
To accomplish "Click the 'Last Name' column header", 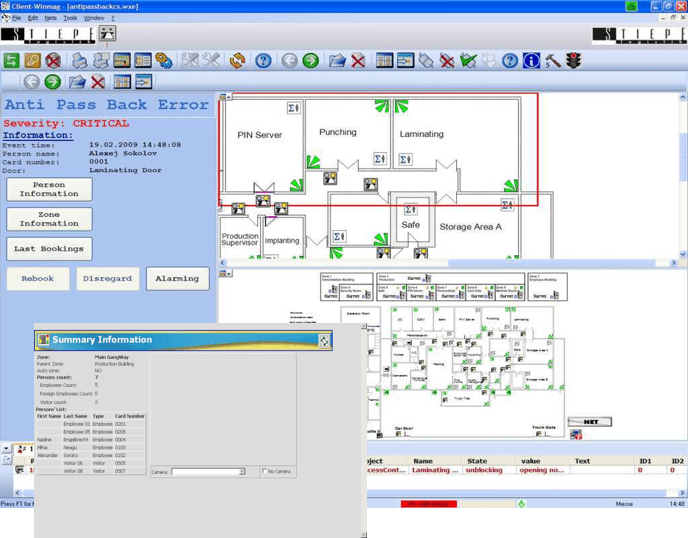I will tap(75, 416).
